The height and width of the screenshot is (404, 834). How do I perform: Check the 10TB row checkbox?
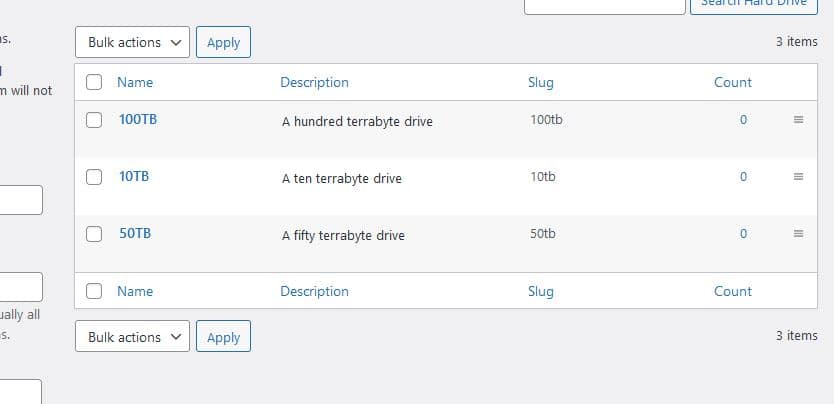click(94, 177)
